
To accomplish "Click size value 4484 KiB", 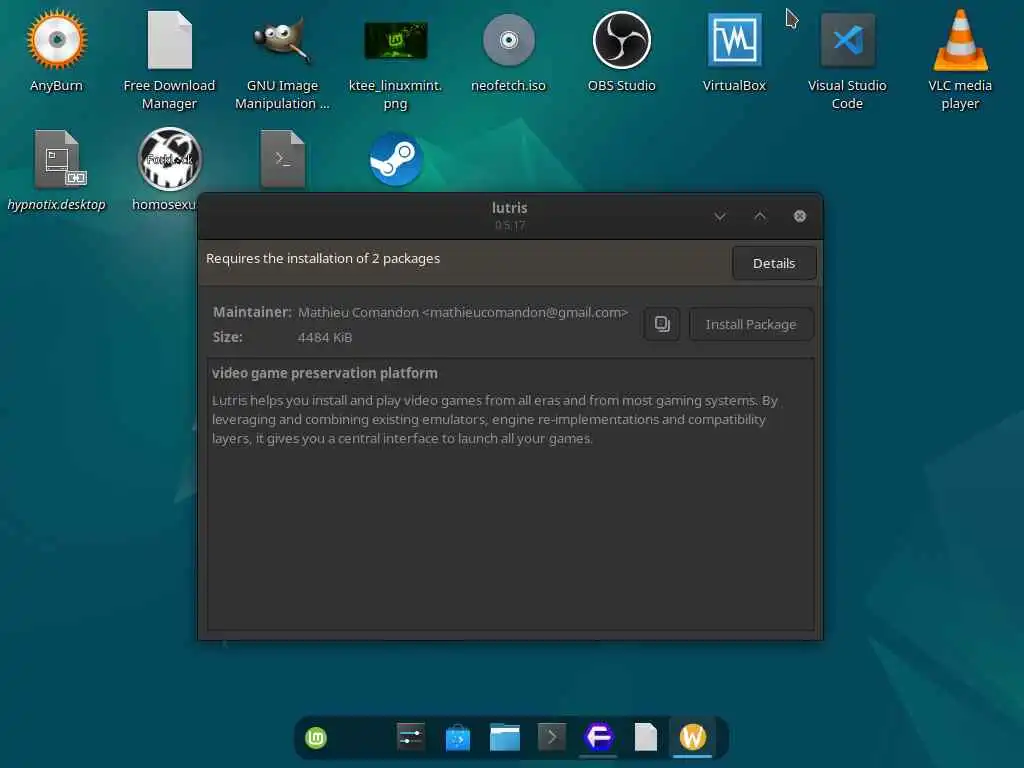I will (x=325, y=338).
